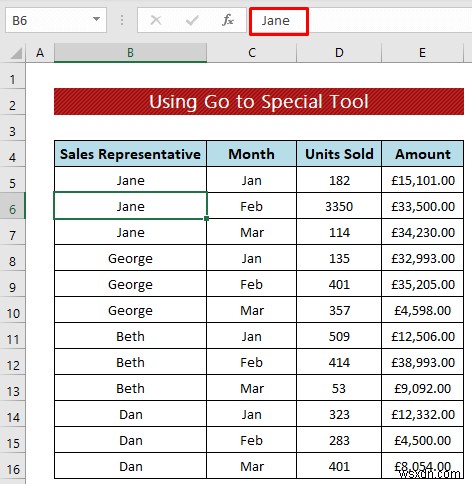Select the units cell 283
The image size is (472, 484).
coord(339,440)
